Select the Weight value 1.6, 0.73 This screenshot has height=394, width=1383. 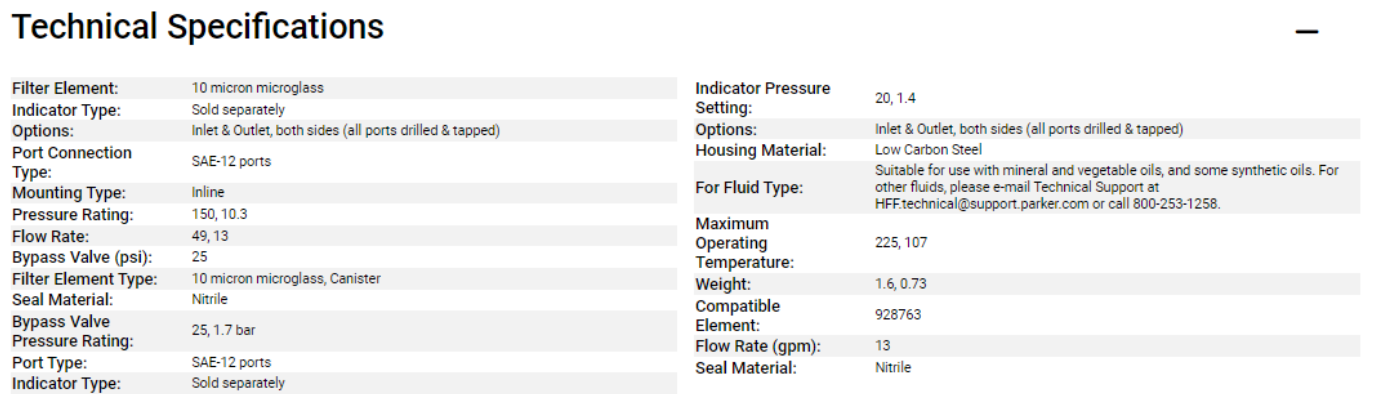pos(901,284)
